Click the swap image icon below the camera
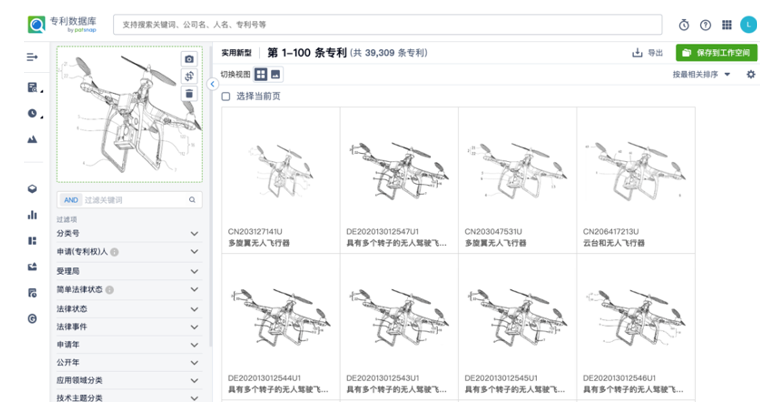This screenshot has height=409, width=760. pos(189,77)
